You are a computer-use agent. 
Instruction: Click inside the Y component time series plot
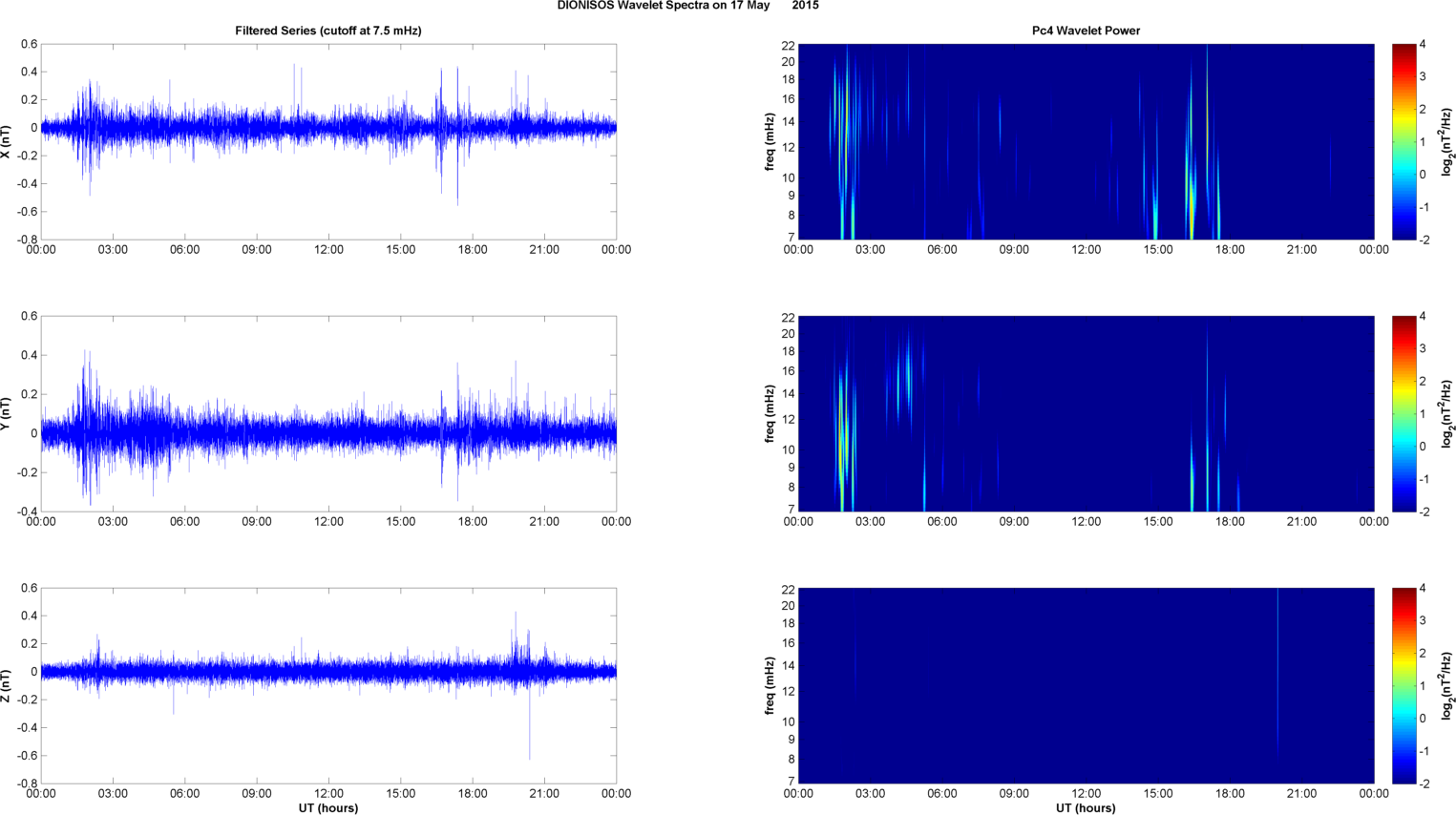point(328,413)
